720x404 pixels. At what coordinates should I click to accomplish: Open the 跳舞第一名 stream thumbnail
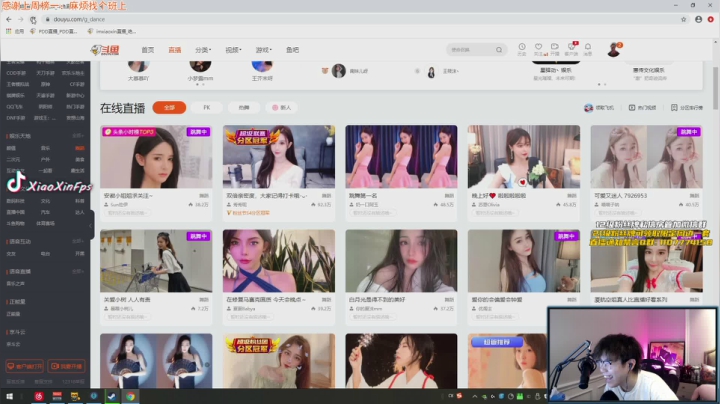(401, 157)
